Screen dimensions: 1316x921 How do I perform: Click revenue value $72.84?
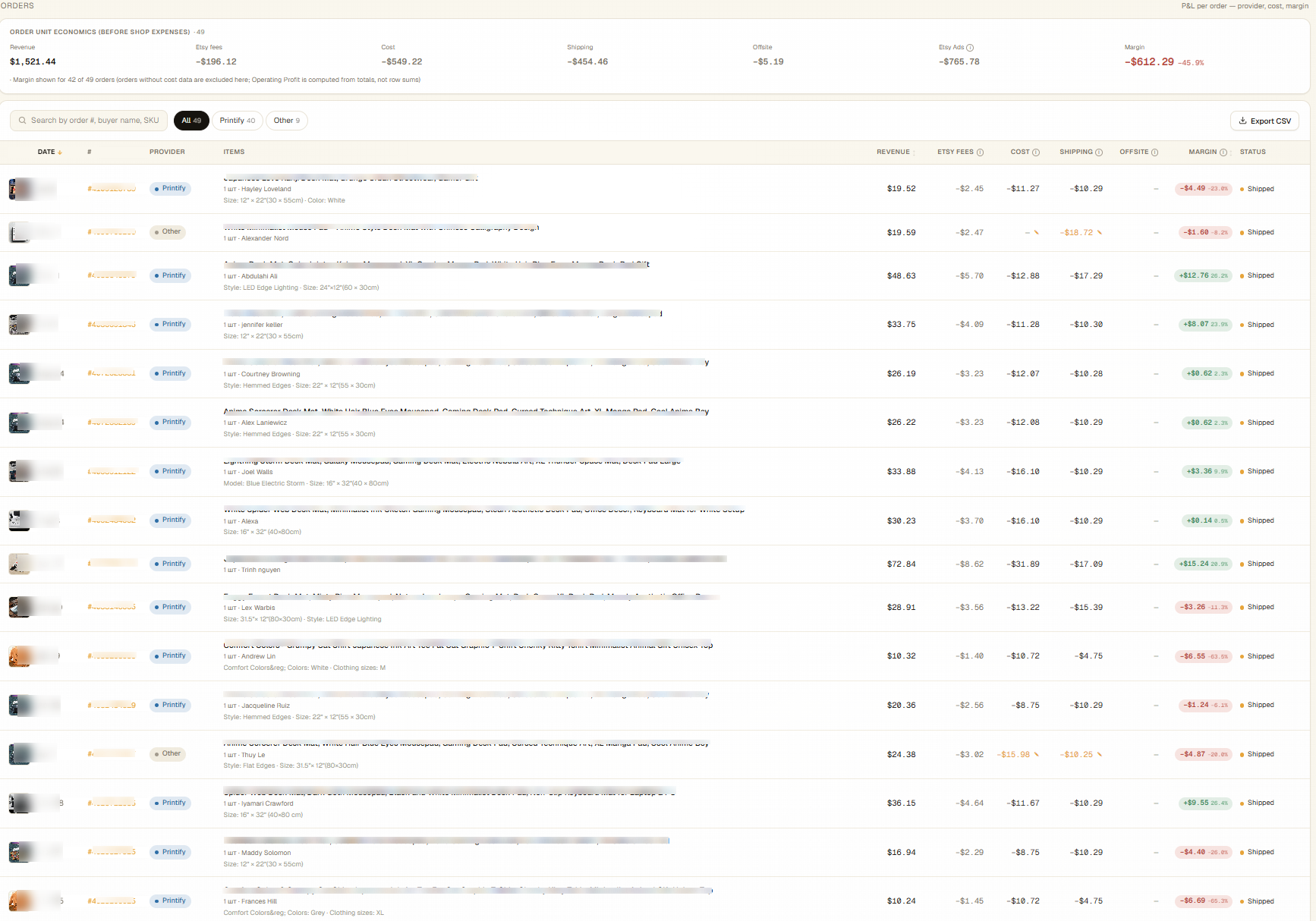[x=902, y=564]
